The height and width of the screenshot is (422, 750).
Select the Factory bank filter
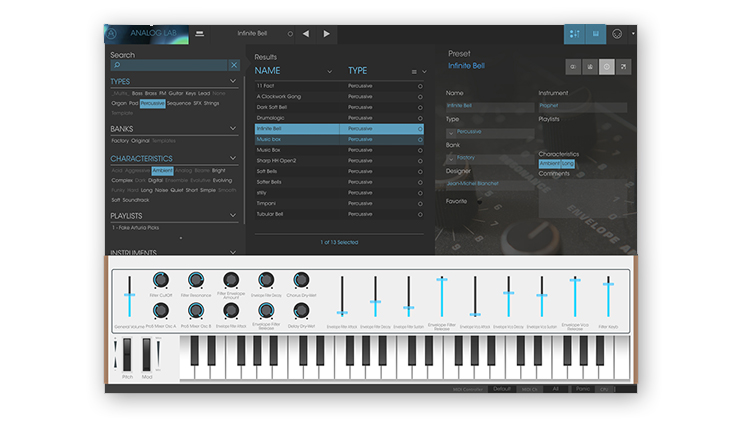point(120,141)
